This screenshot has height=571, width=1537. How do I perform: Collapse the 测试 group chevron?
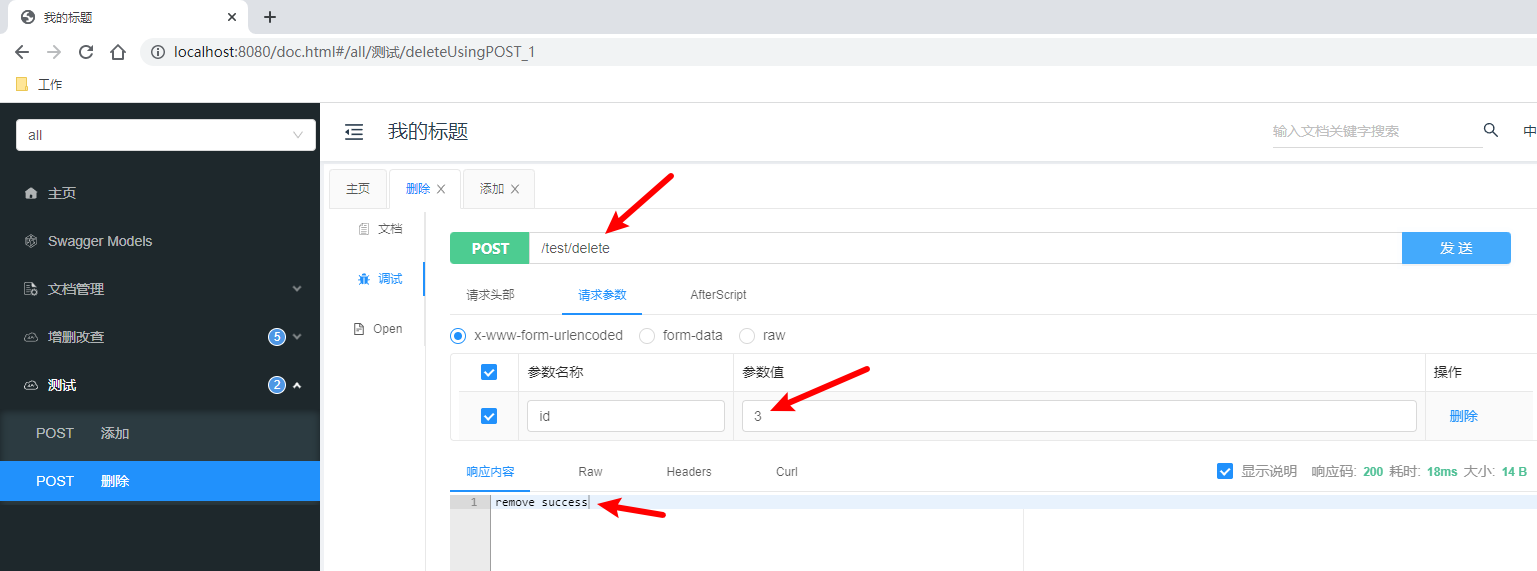tap(297, 385)
